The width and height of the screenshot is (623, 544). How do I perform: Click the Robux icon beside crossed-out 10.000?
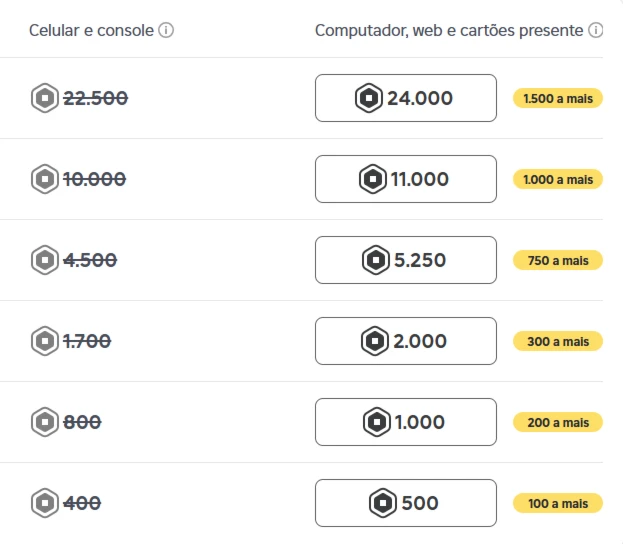(x=45, y=179)
